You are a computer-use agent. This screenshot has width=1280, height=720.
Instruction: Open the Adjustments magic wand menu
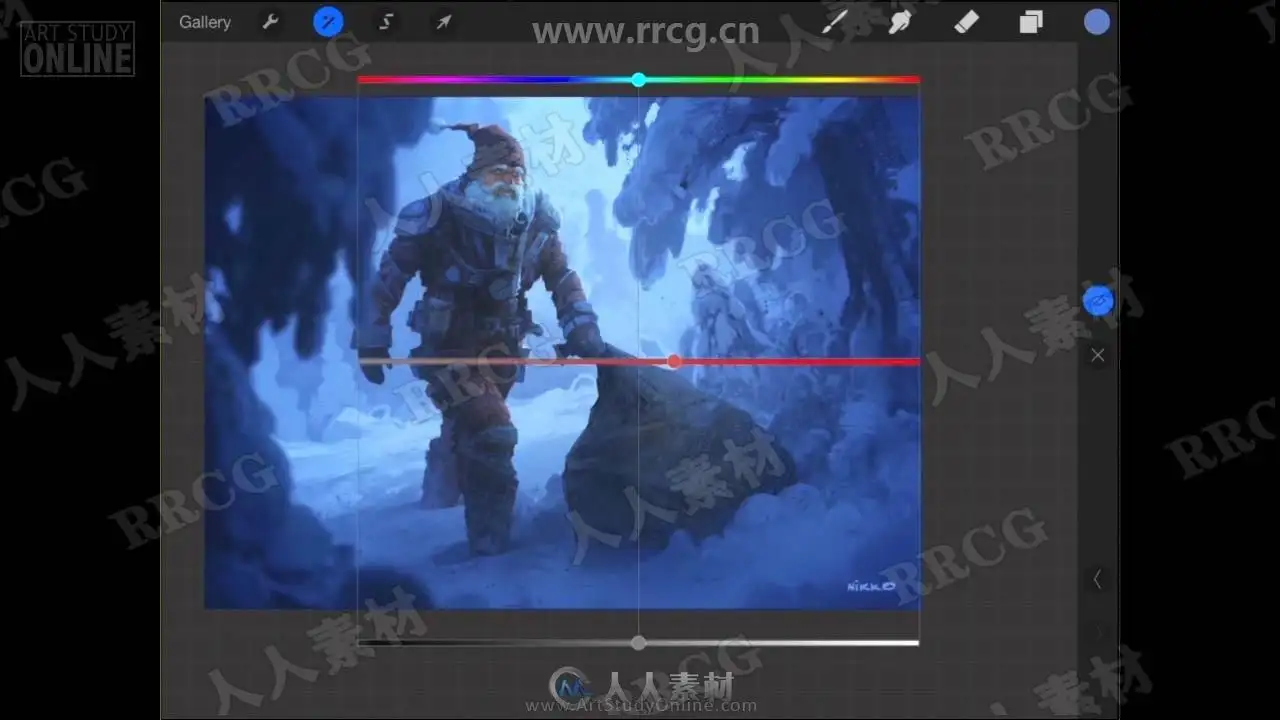[328, 21]
